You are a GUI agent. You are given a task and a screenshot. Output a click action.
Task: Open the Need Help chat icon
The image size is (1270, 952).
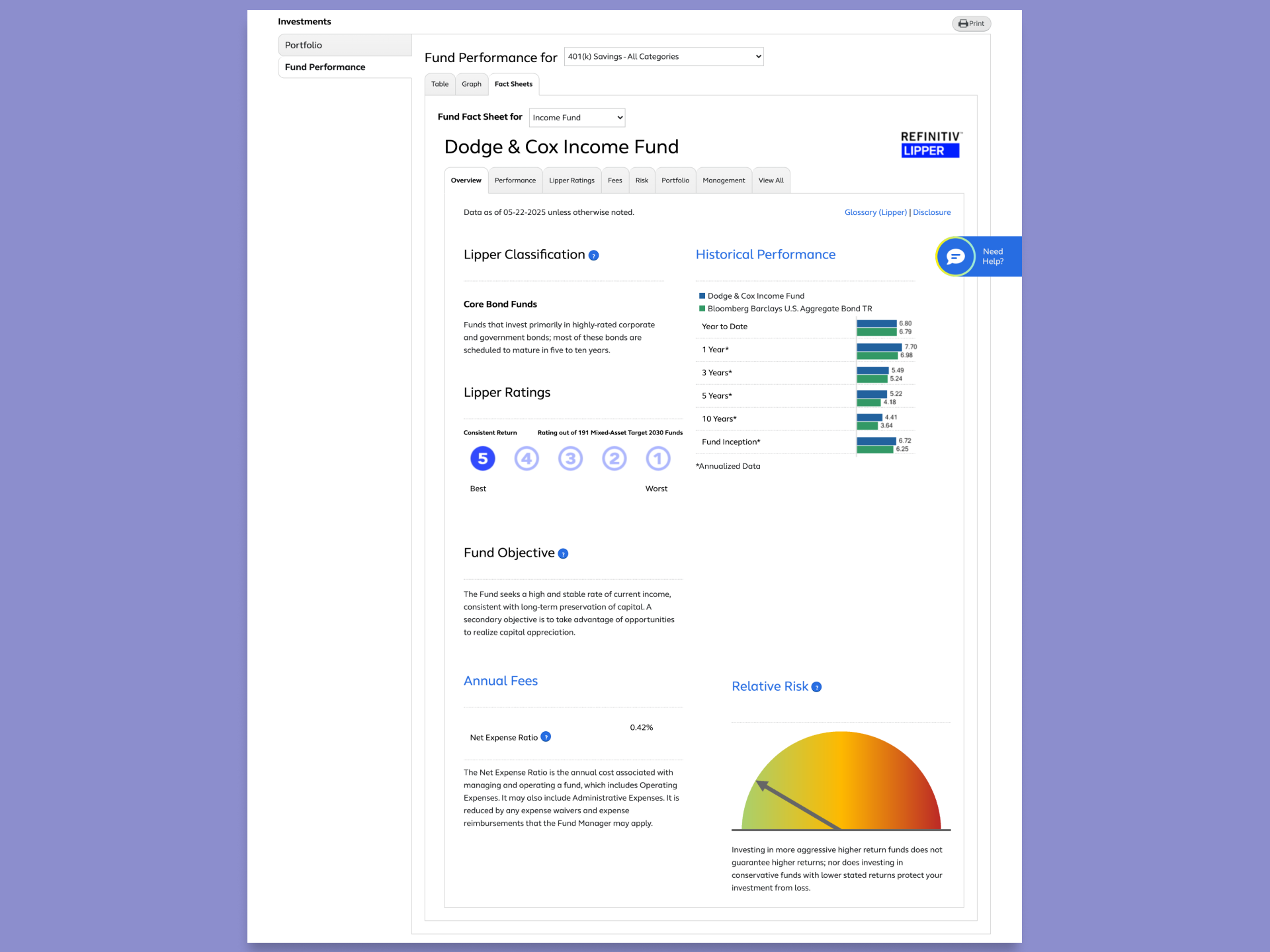coord(955,257)
